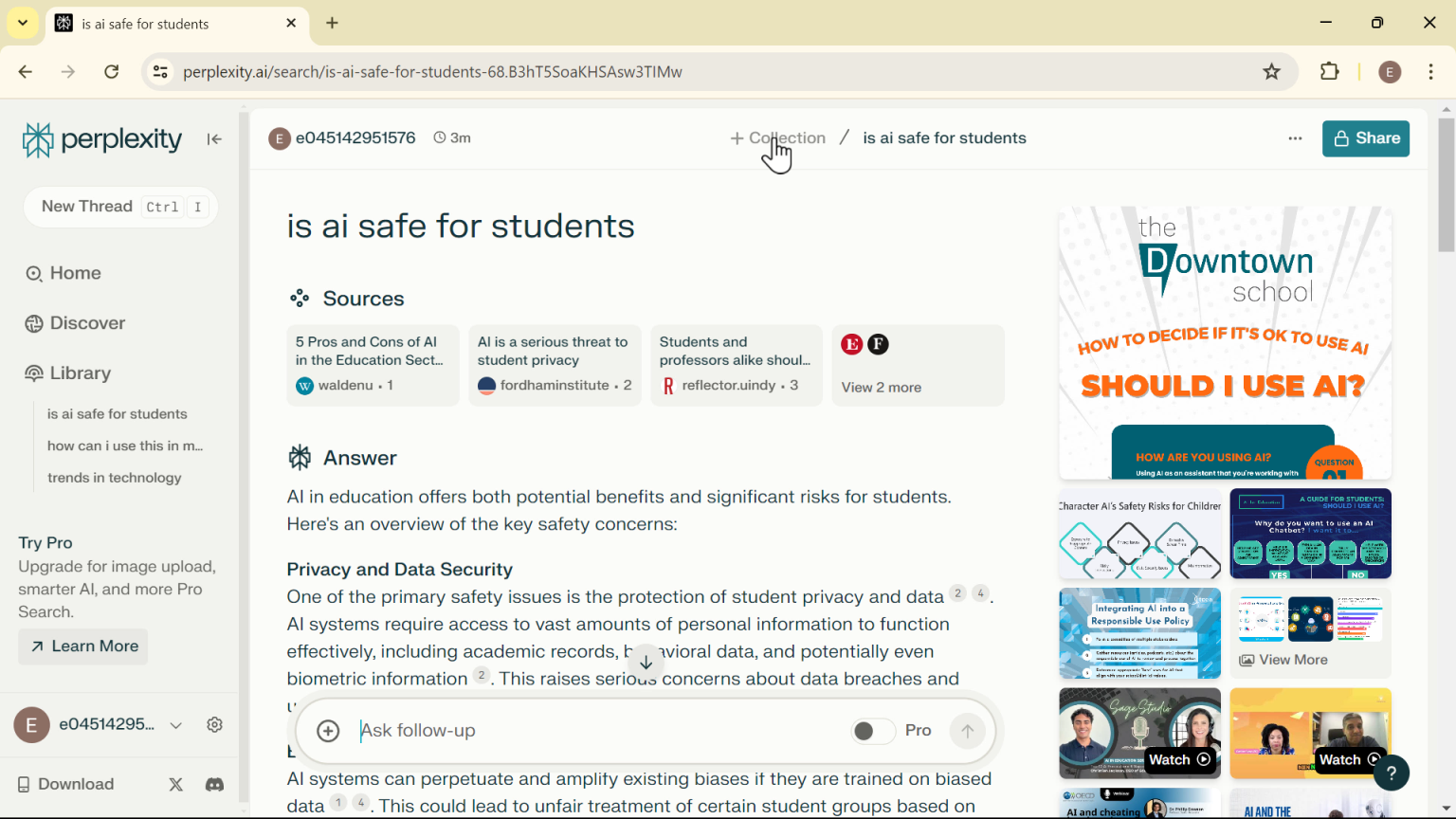Bookmark this page with the star icon
Screen dimensions: 1456x819
pyautogui.click(x=1270, y=71)
